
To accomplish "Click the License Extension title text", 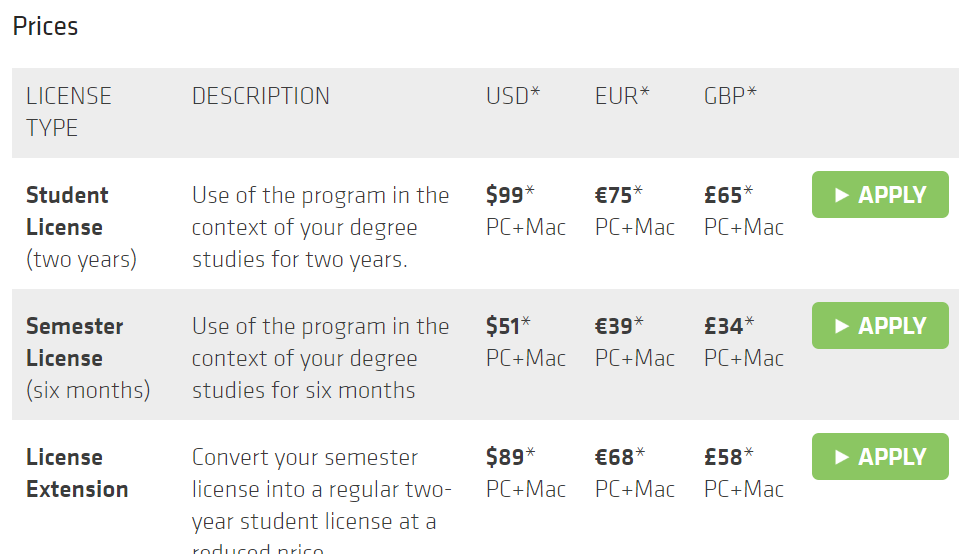I will 77,473.
